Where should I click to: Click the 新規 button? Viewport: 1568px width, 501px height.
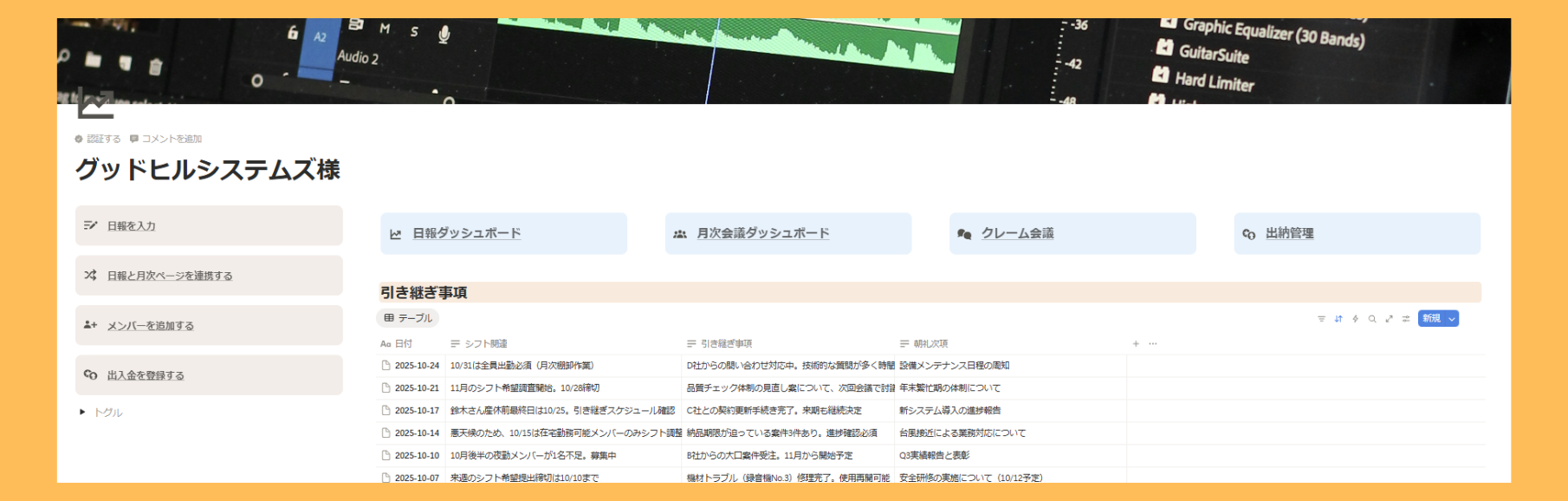tap(1431, 319)
